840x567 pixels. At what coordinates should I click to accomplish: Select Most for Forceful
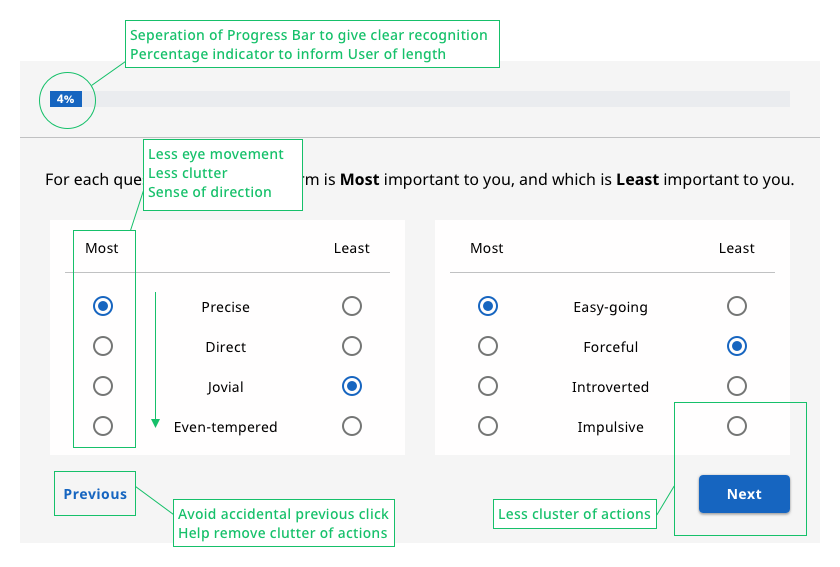[x=487, y=346]
